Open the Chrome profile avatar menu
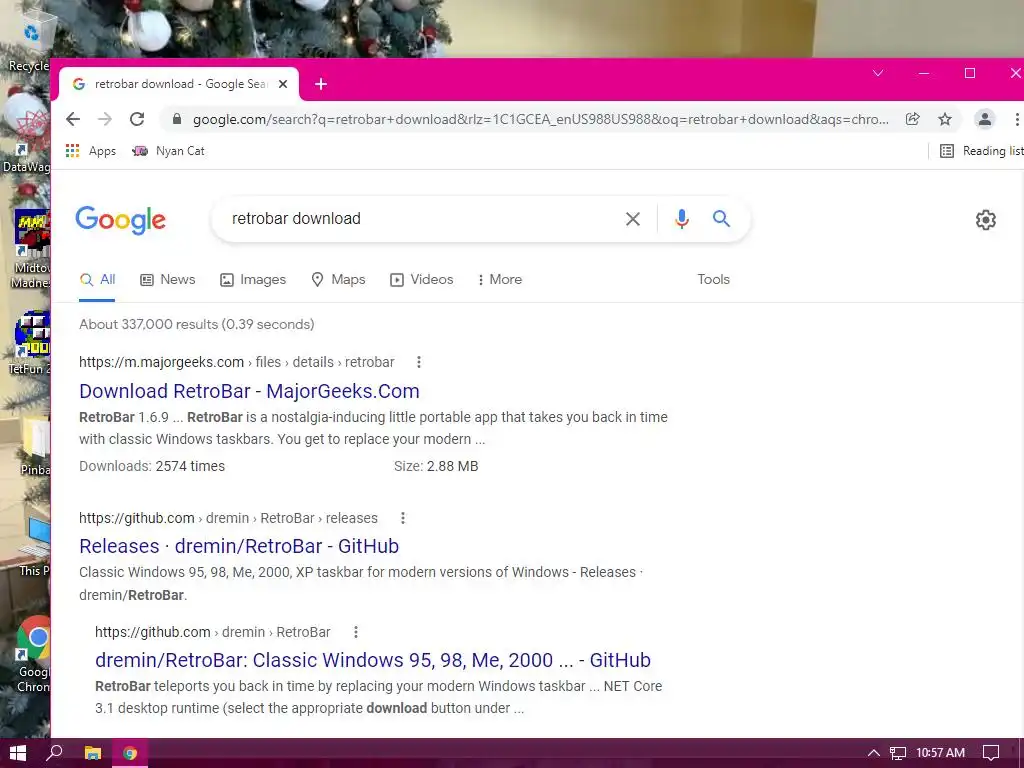 (x=984, y=119)
